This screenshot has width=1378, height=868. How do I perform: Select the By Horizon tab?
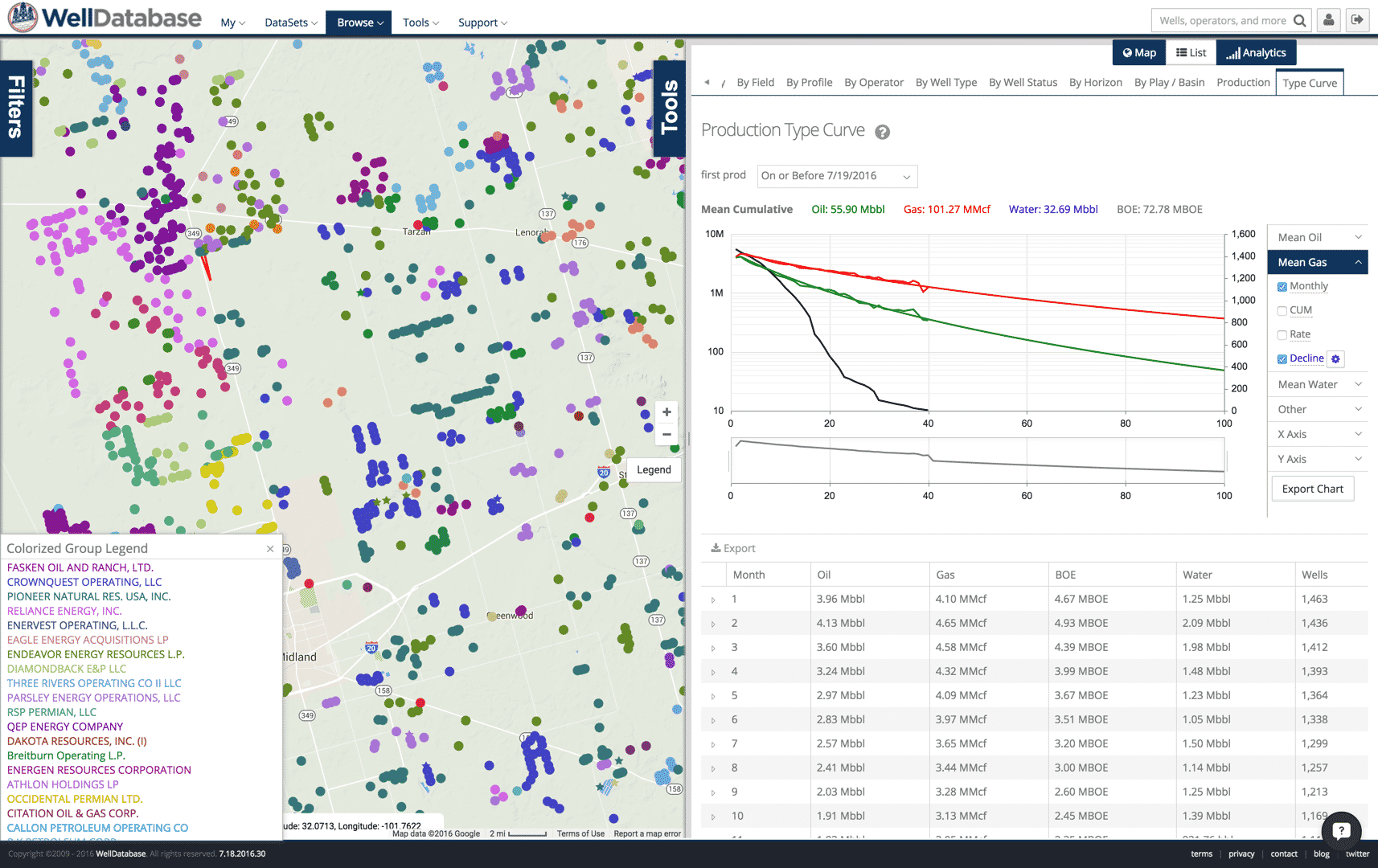1096,82
